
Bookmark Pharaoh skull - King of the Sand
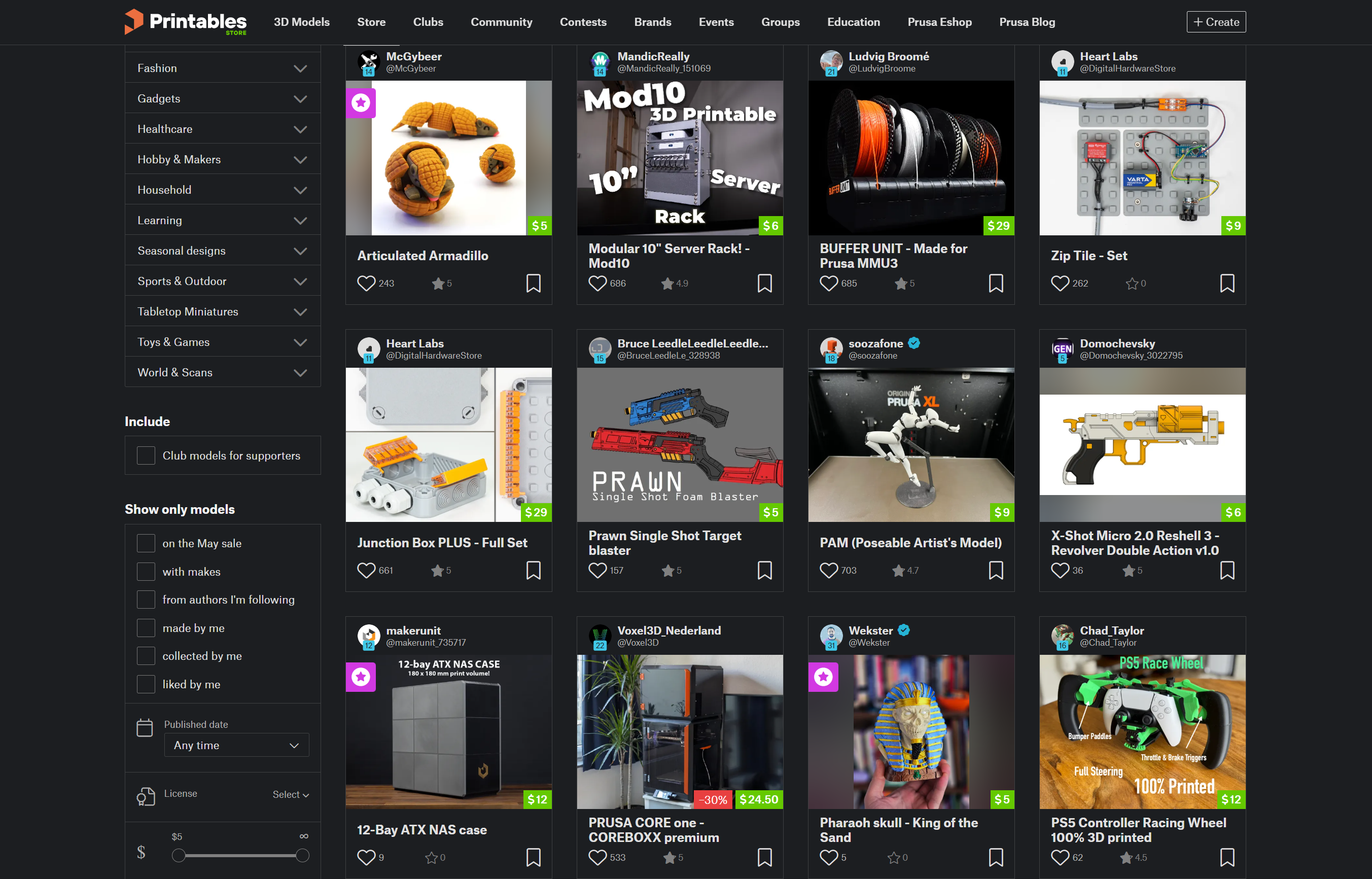coord(995,857)
